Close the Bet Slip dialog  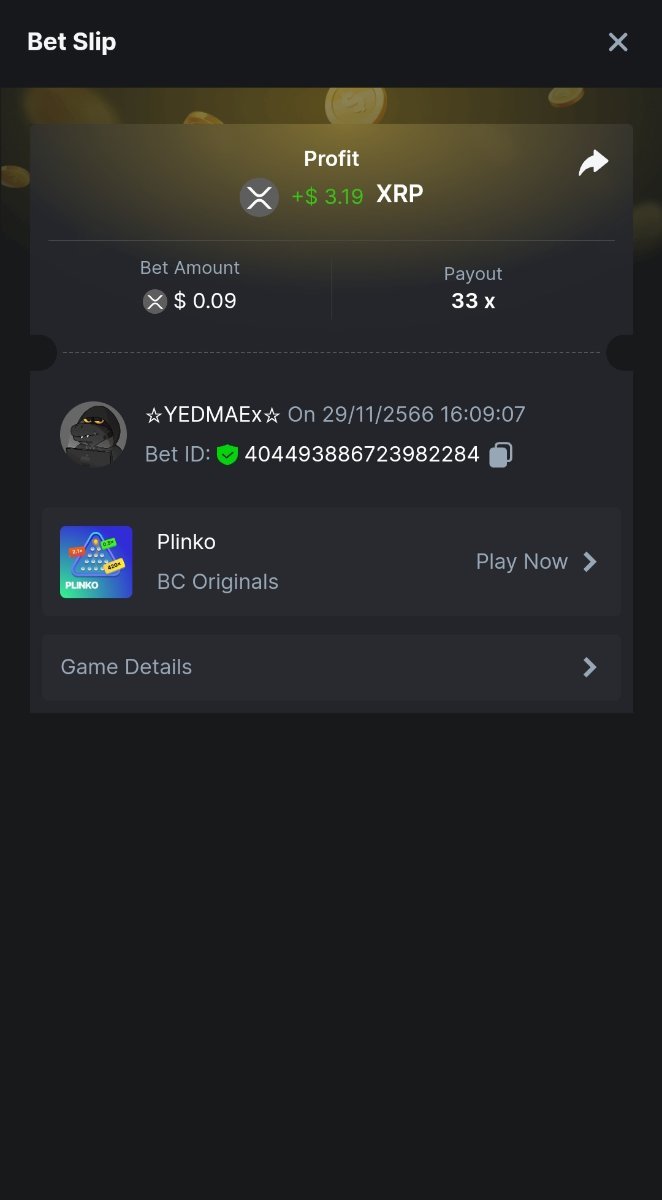pos(618,42)
